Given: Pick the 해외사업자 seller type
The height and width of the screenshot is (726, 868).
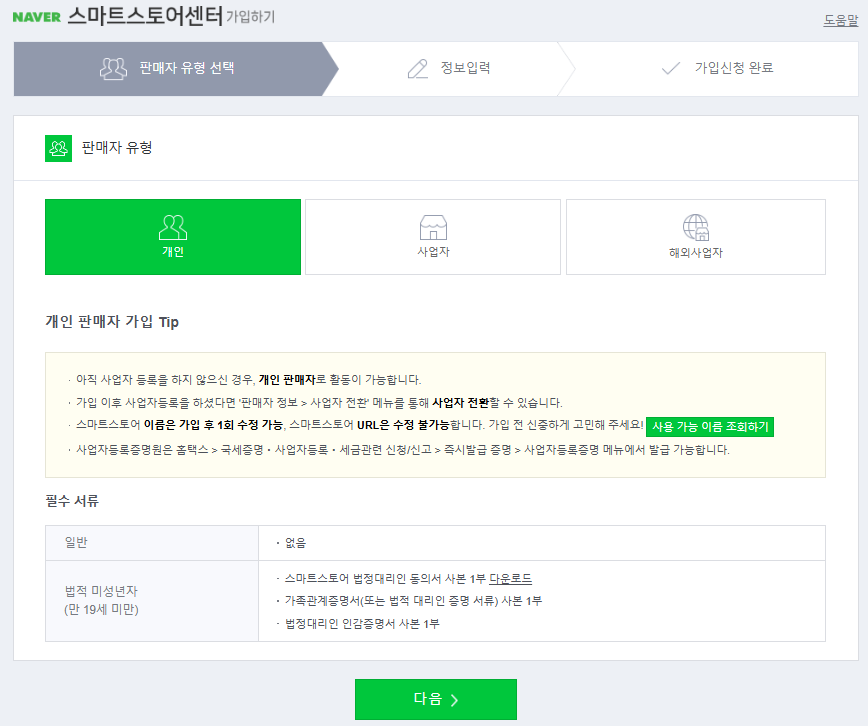Looking at the screenshot, I should (x=695, y=237).
